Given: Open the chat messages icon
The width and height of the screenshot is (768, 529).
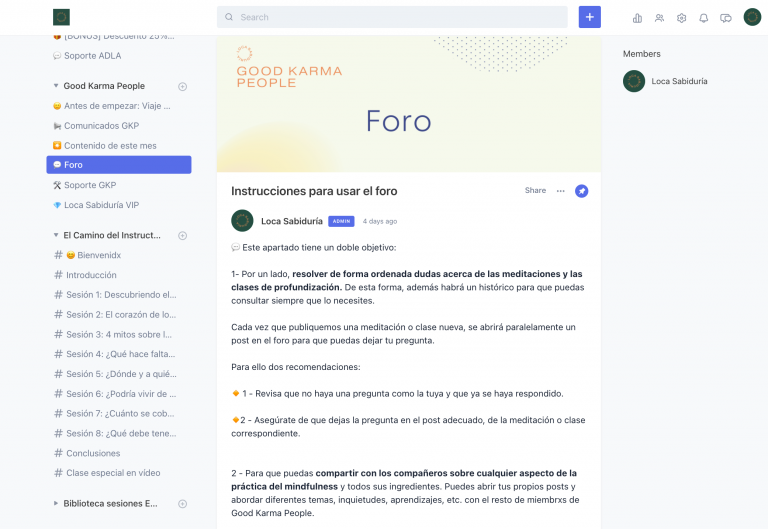Looking at the screenshot, I should [725, 18].
